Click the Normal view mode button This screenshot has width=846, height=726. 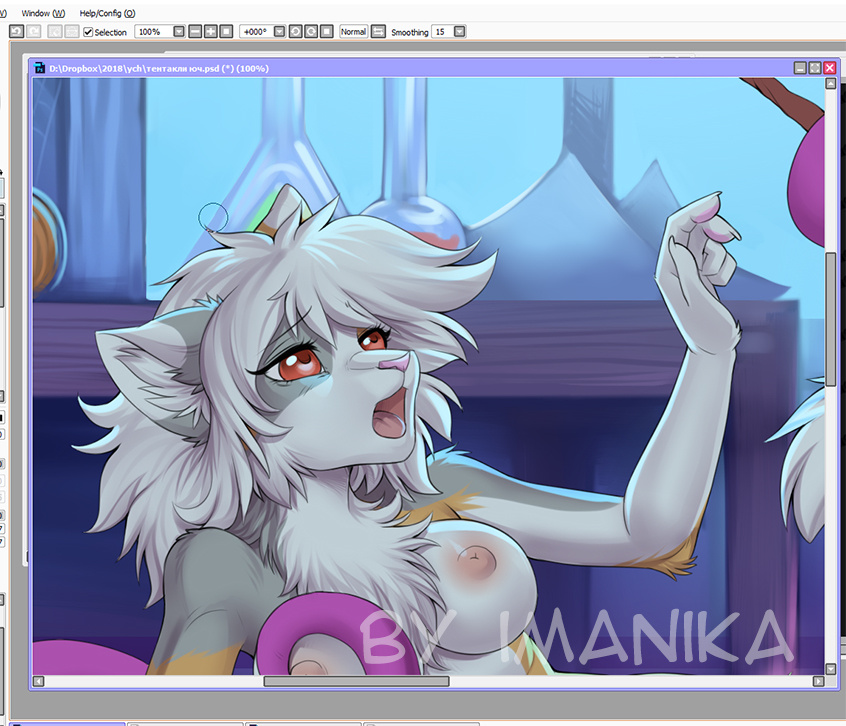[x=353, y=32]
